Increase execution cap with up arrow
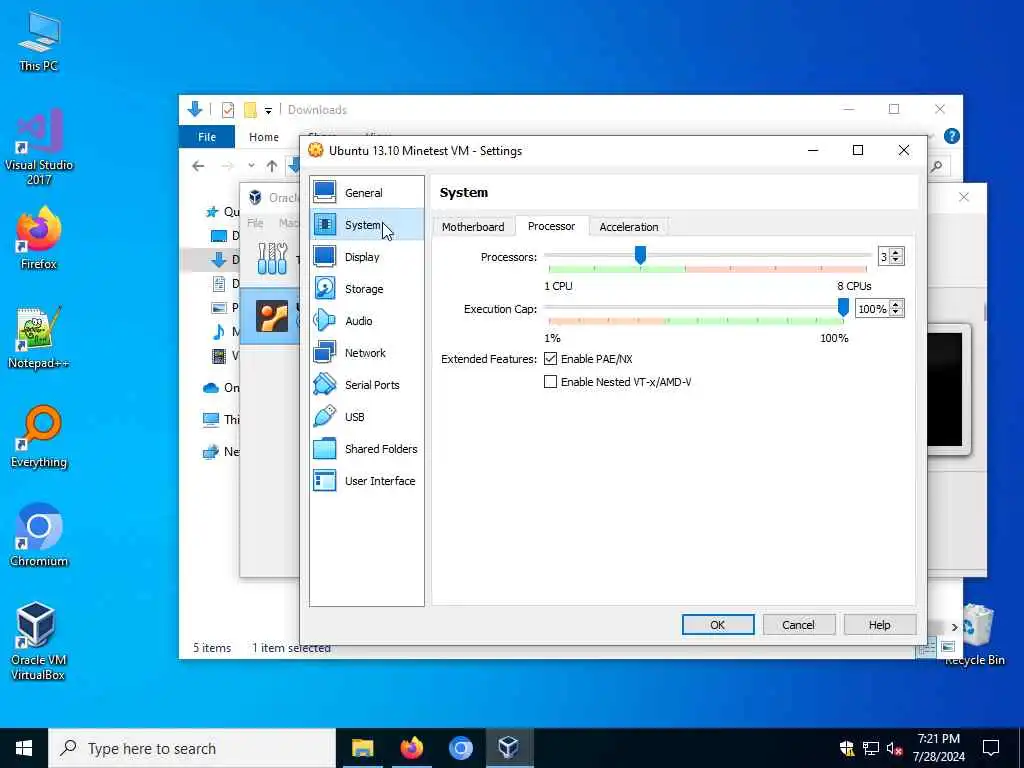The image size is (1024, 768). click(x=897, y=305)
